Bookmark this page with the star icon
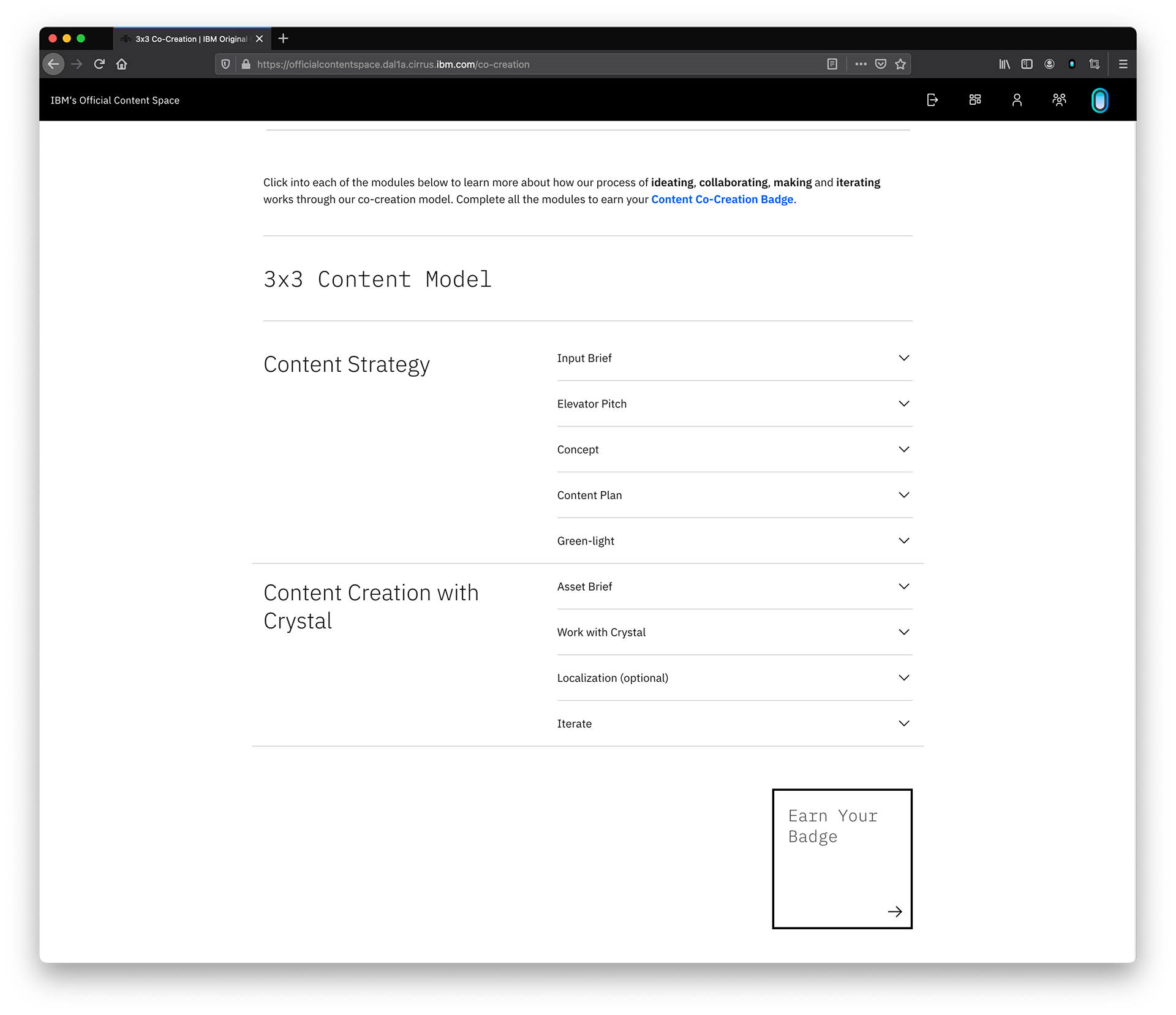The height and width of the screenshot is (1015, 1176). coord(900,64)
